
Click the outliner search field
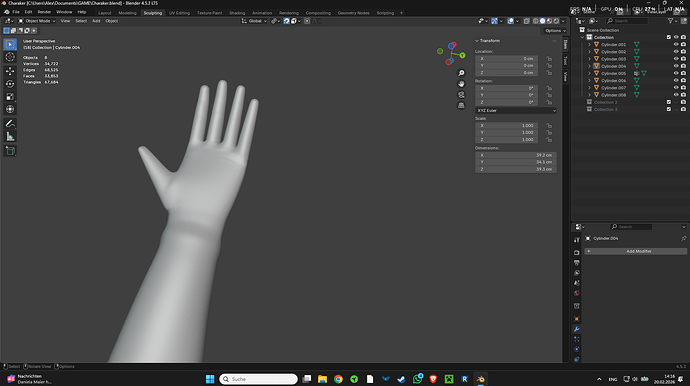point(627,21)
